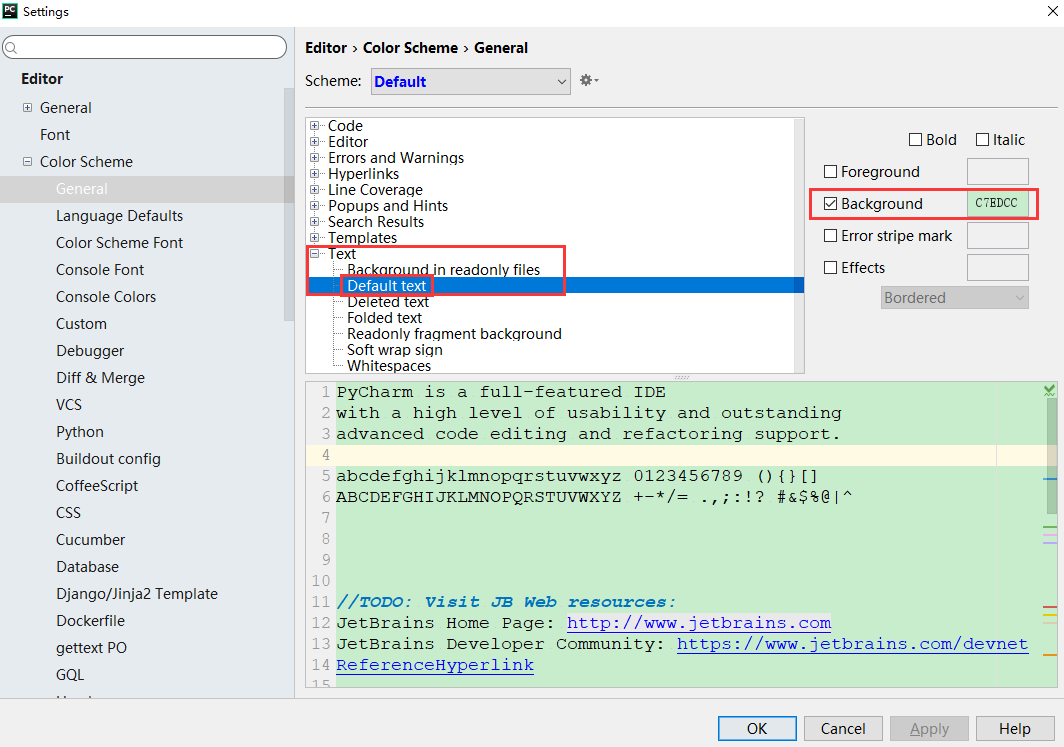Expand Popups and Hints node
Screen dimensions: 1064x747
click(x=314, y=206)
